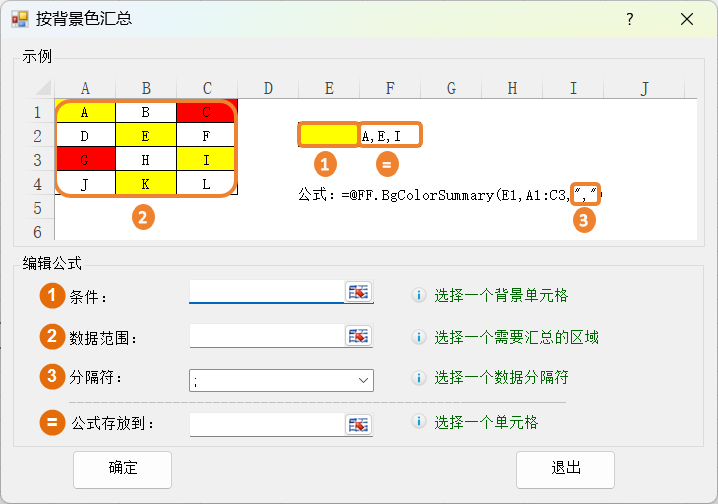
Task: Click the help question mark button
Action: (630, 19)
